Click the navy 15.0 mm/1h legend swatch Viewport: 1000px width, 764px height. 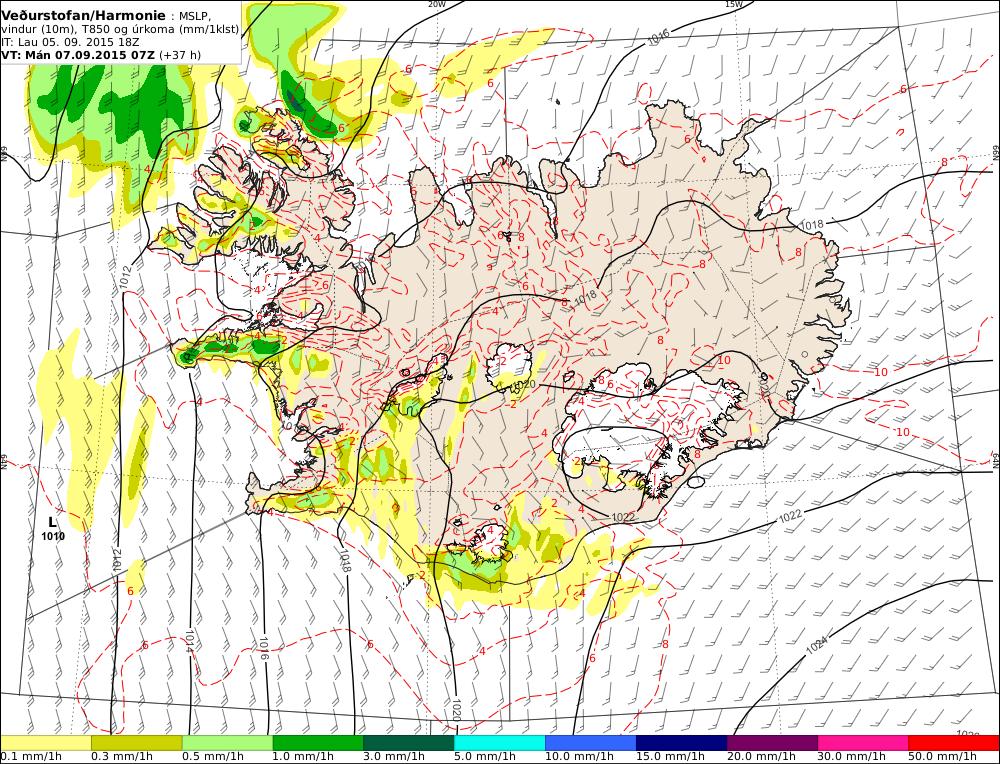pos(681,743)
